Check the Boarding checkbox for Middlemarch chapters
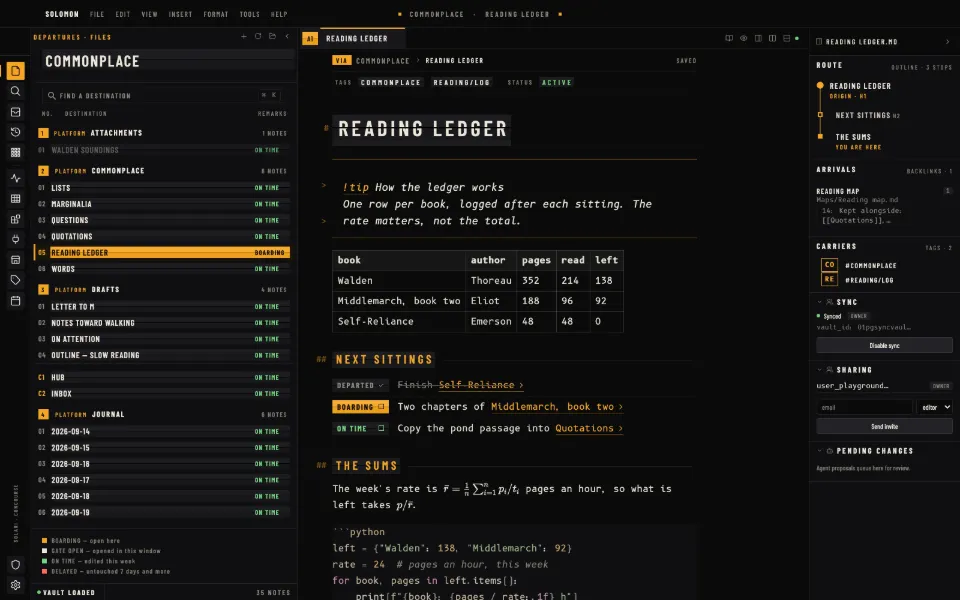The image size is (960, 600). [x=381, y=407]
